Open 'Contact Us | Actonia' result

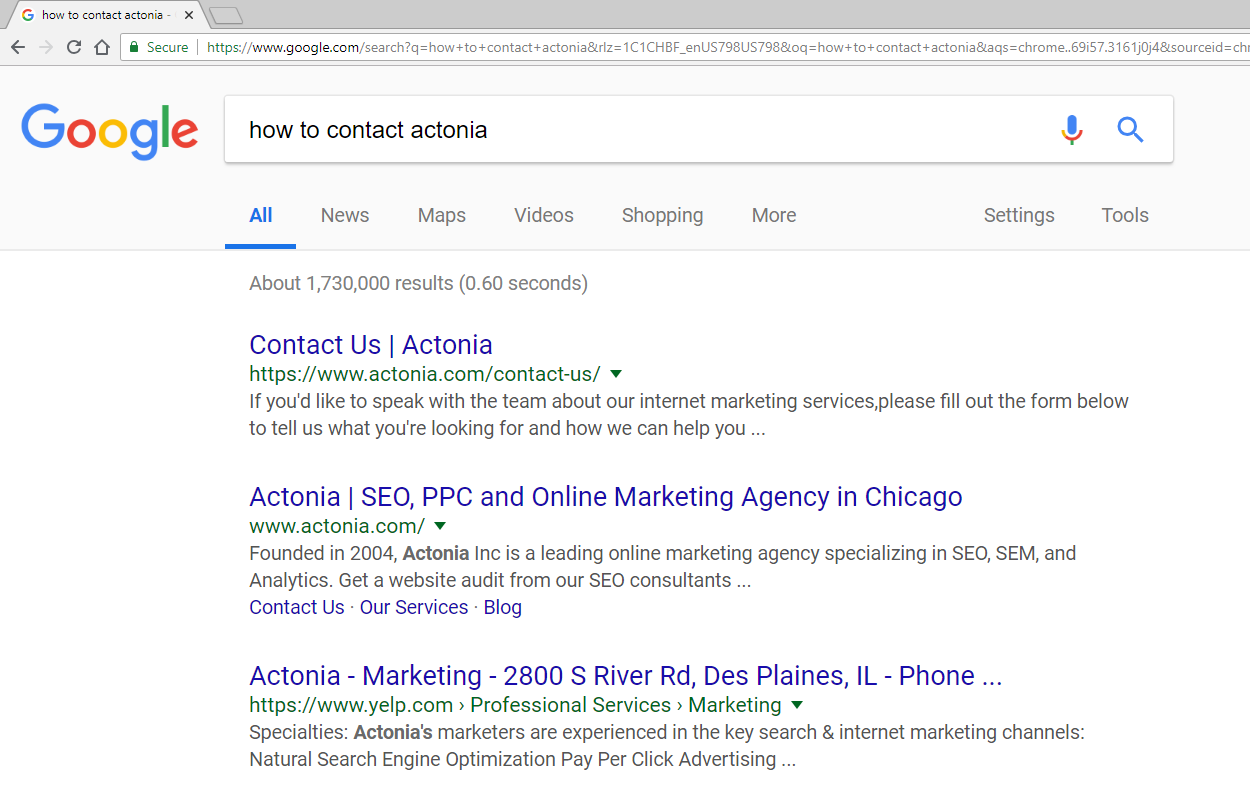click(371, 344)
